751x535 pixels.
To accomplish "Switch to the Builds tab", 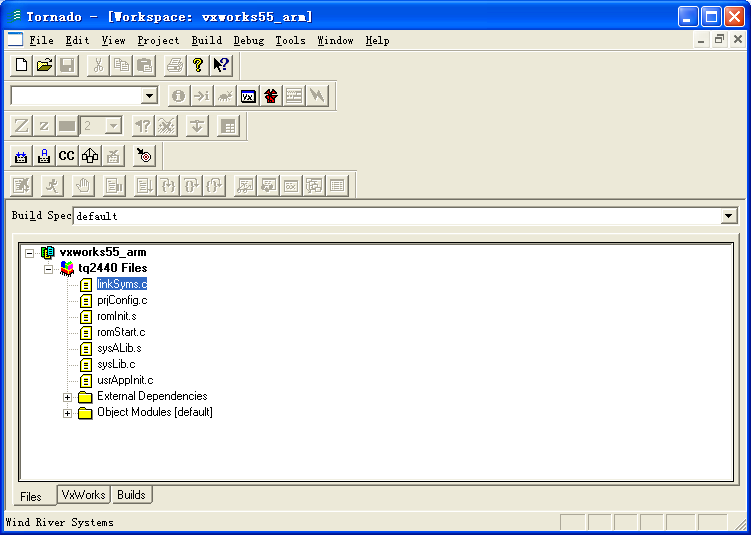I will pos(131,495).
